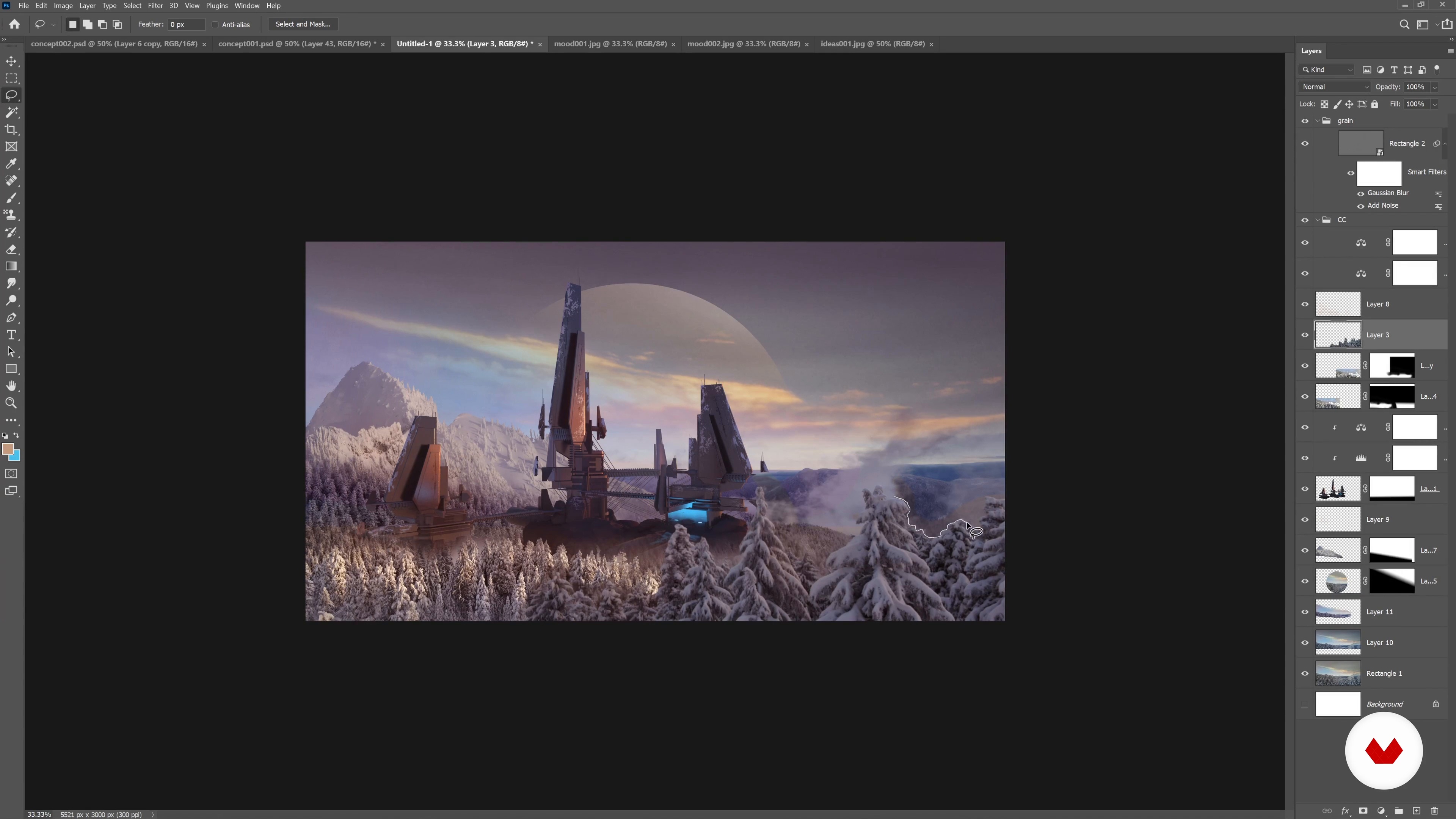Open the Filter menu

[x=155, y=6]
